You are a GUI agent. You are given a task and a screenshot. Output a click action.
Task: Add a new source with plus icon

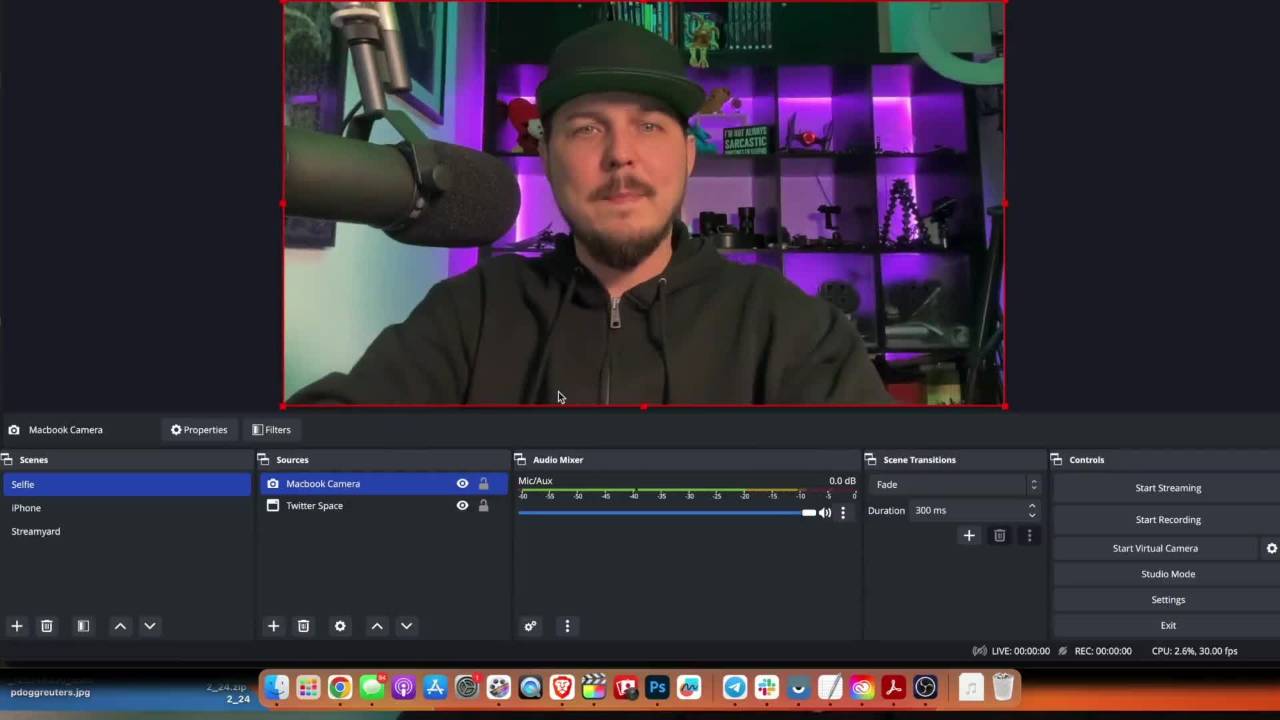(x=273, y=626)
